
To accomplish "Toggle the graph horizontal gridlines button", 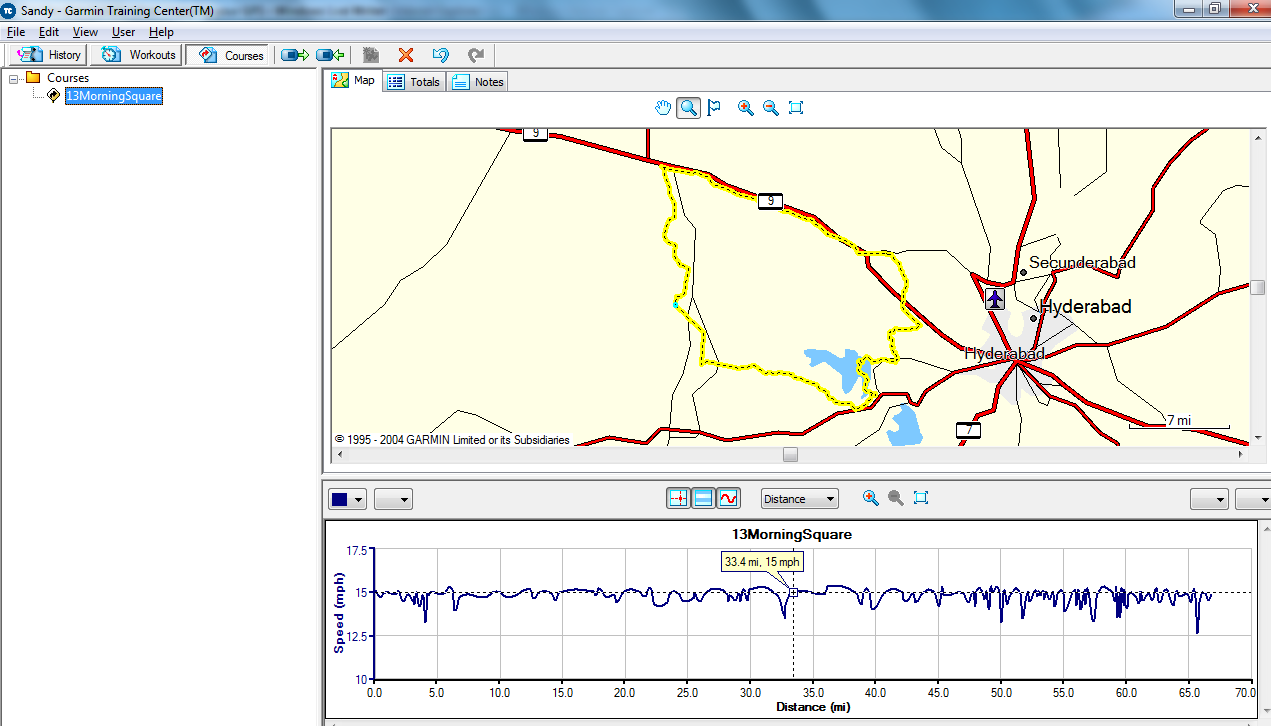I will (x=703, y=498).
